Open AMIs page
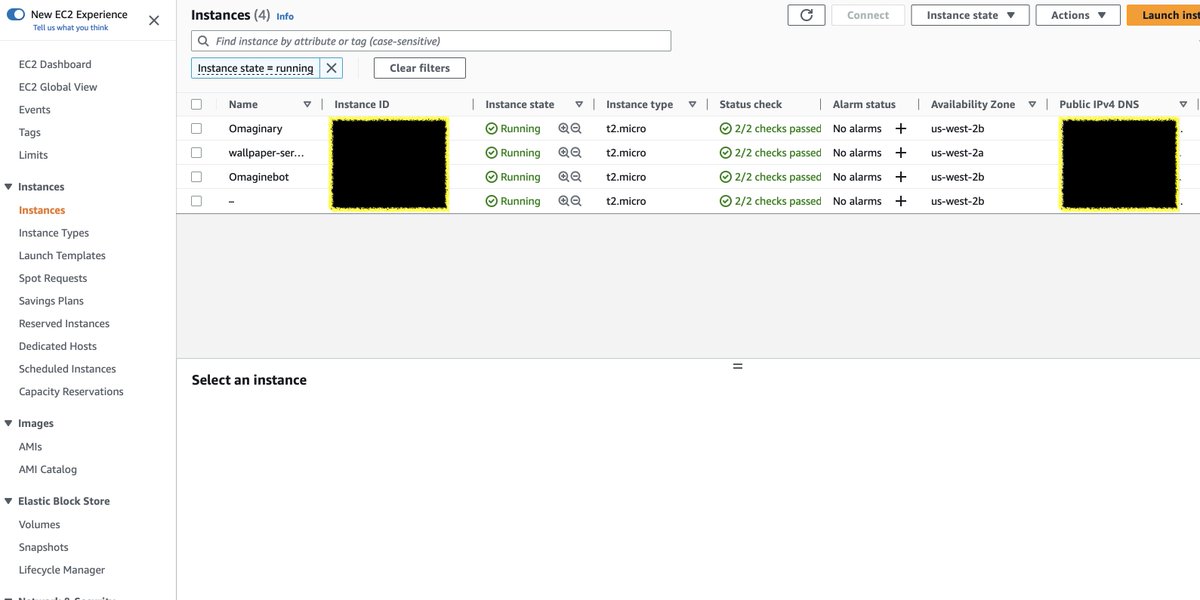Viewport: 1200px width, 600px height. pyautogui.click(x=31, y=447)
